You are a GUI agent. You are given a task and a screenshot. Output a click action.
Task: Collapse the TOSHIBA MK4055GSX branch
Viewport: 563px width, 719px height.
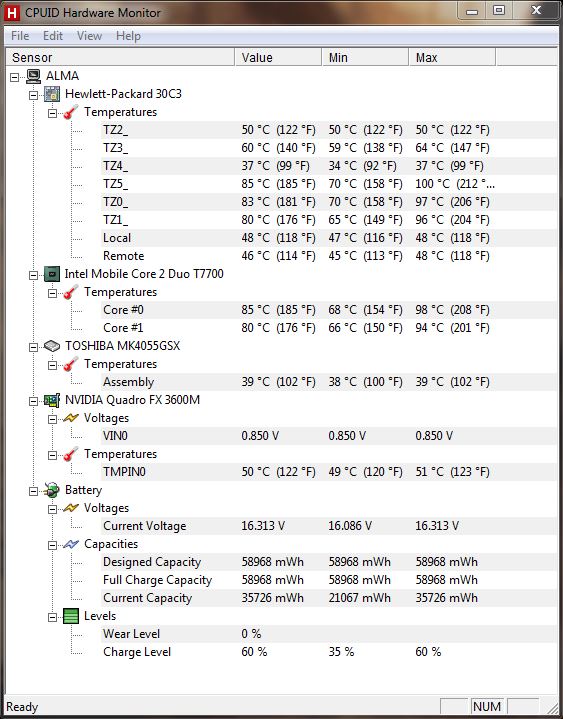(x=33, y=348)
